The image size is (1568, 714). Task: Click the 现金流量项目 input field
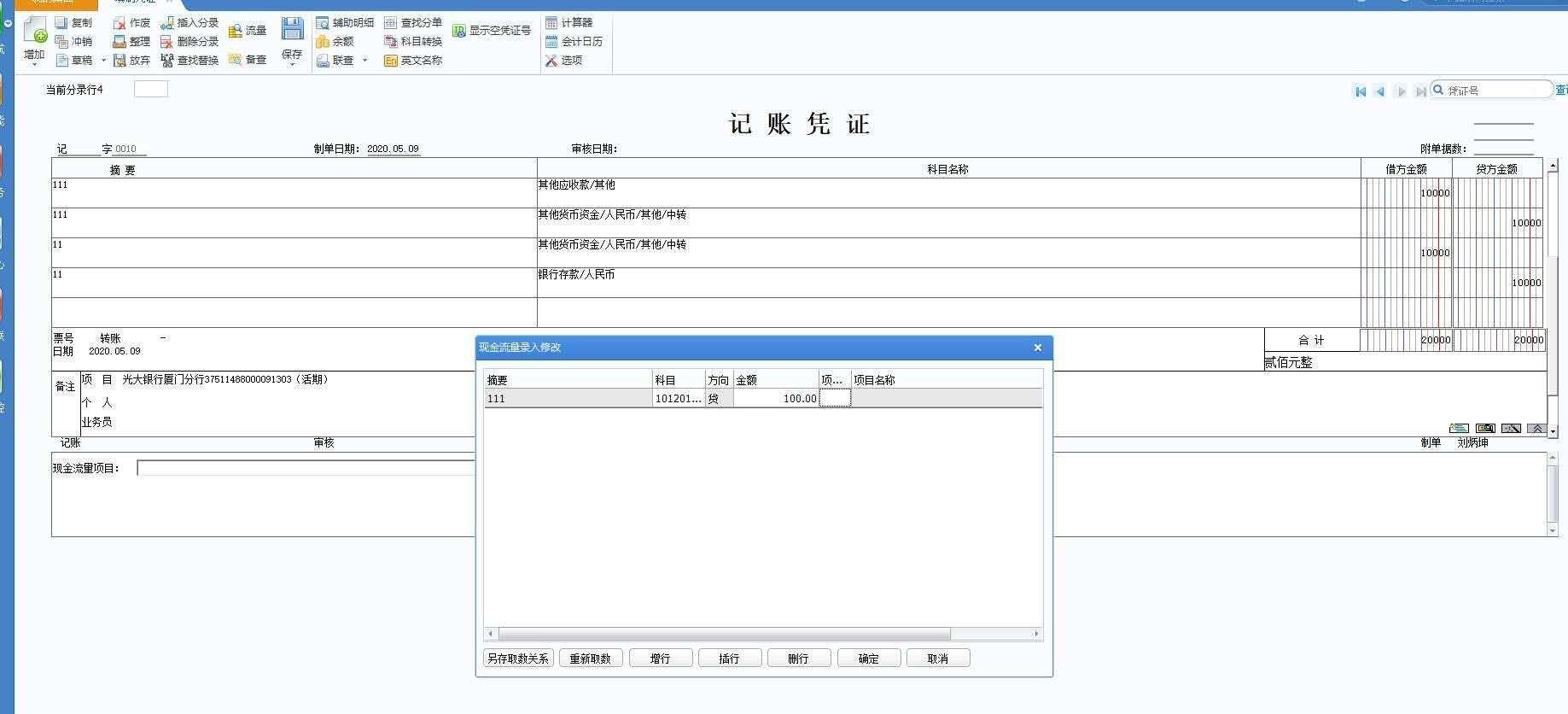(306, 468)
